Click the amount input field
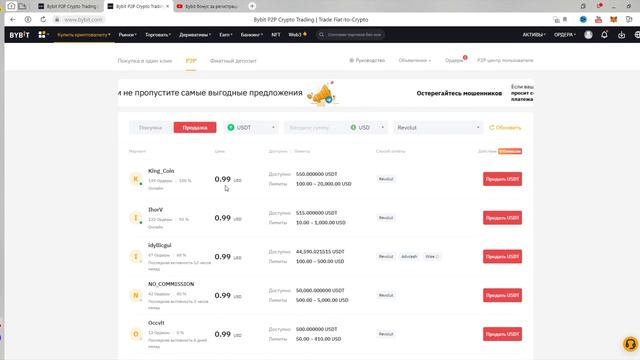 click(316, 128)
